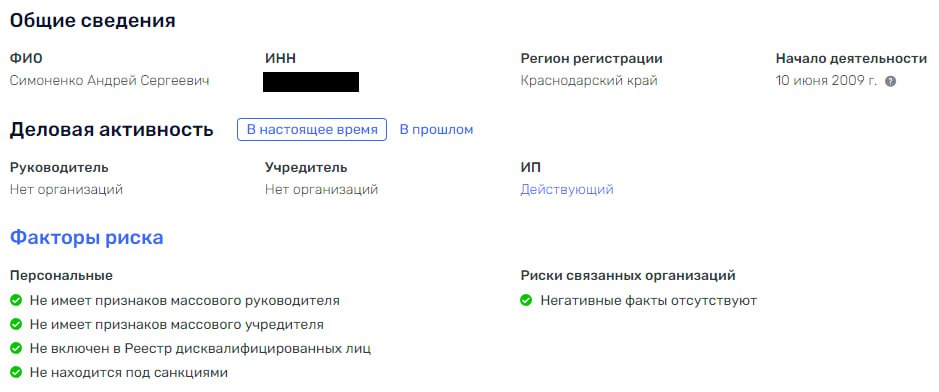This screenshot has height=392, width=939.
Task: Select the 'В настоящее время' tab
Action: tap(312, 130)
